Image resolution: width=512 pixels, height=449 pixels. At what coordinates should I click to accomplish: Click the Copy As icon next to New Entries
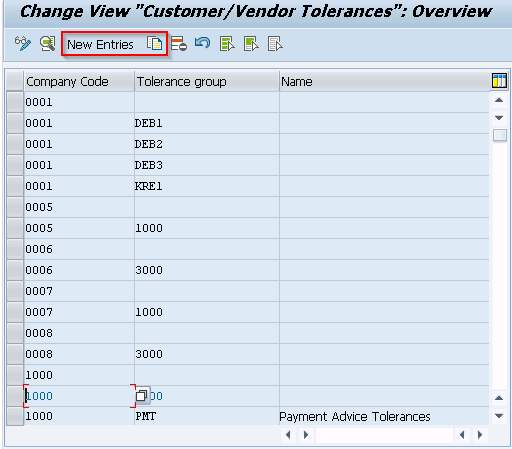tap(154, 44)
